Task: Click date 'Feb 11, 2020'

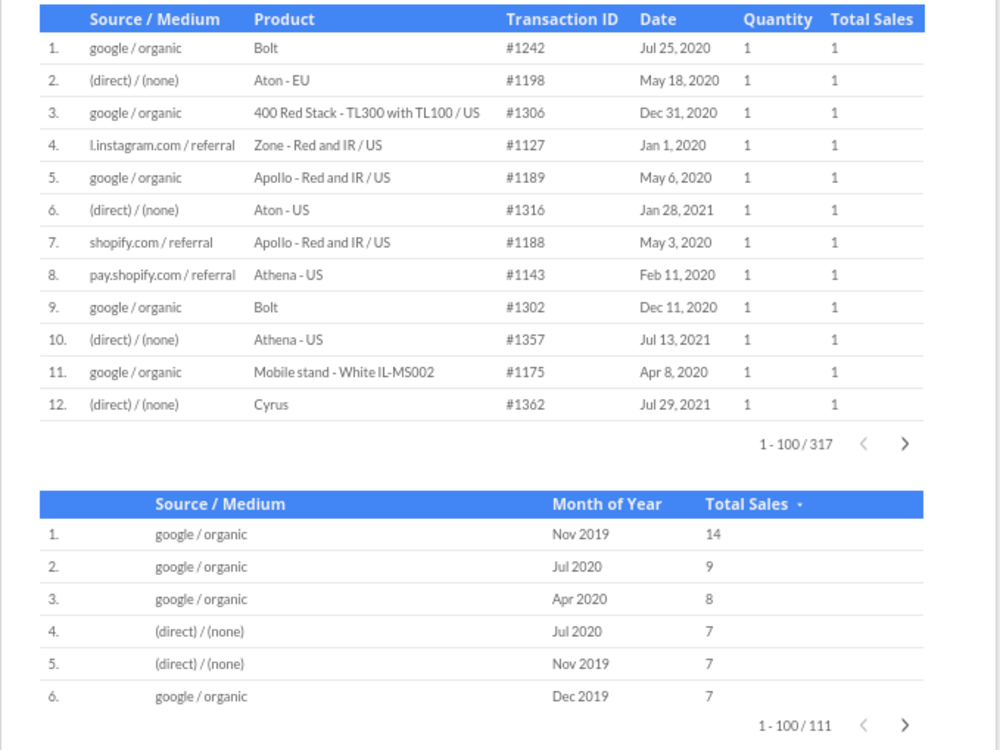Action: [677, 276]
